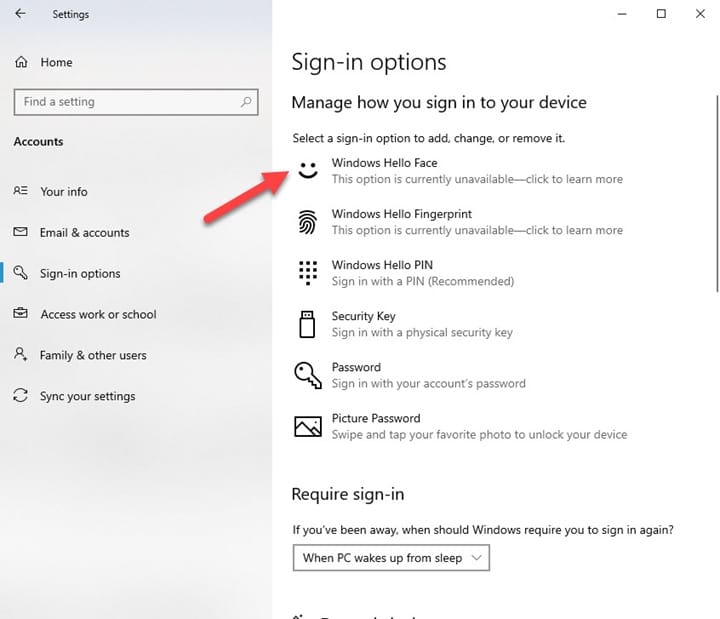Click the Family & other users icon
The width and height of the screenshot is (720, 619).
click(20, 354)
